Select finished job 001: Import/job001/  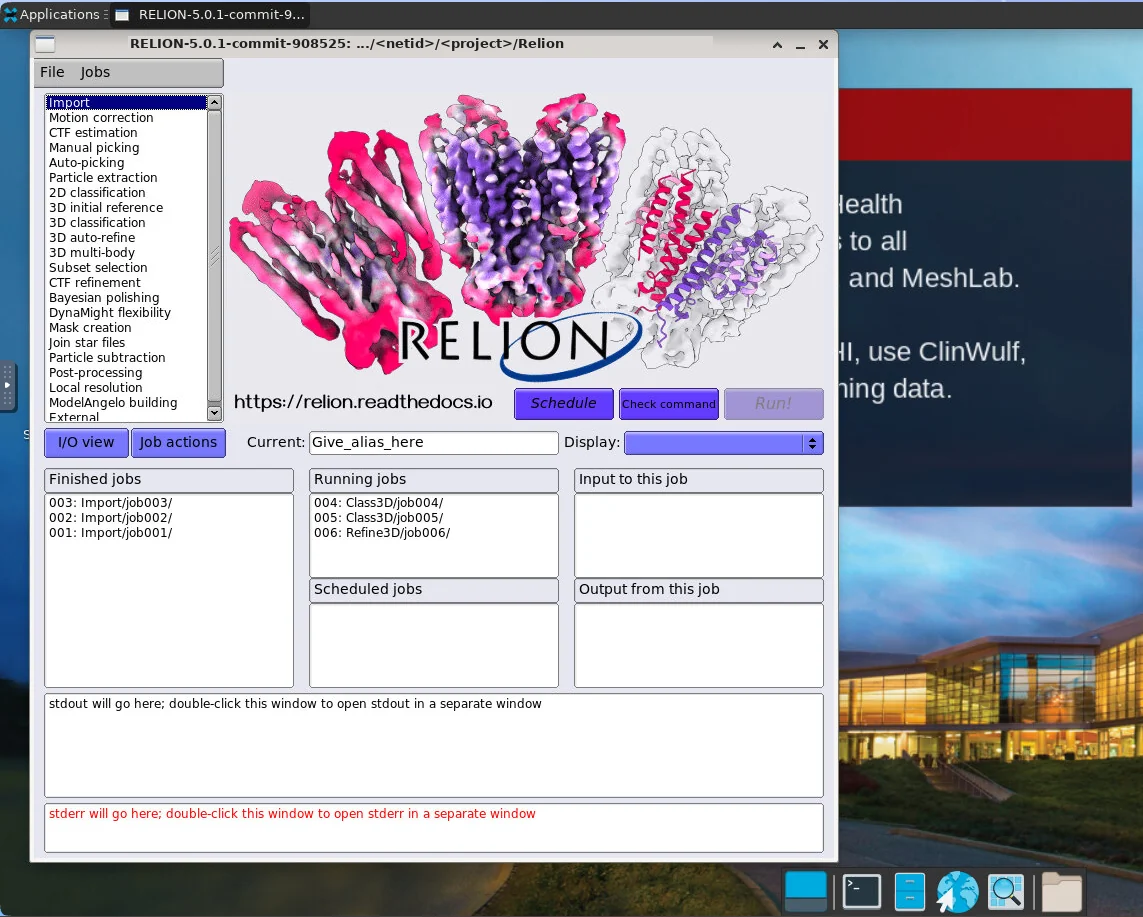(x=169, y=533)
